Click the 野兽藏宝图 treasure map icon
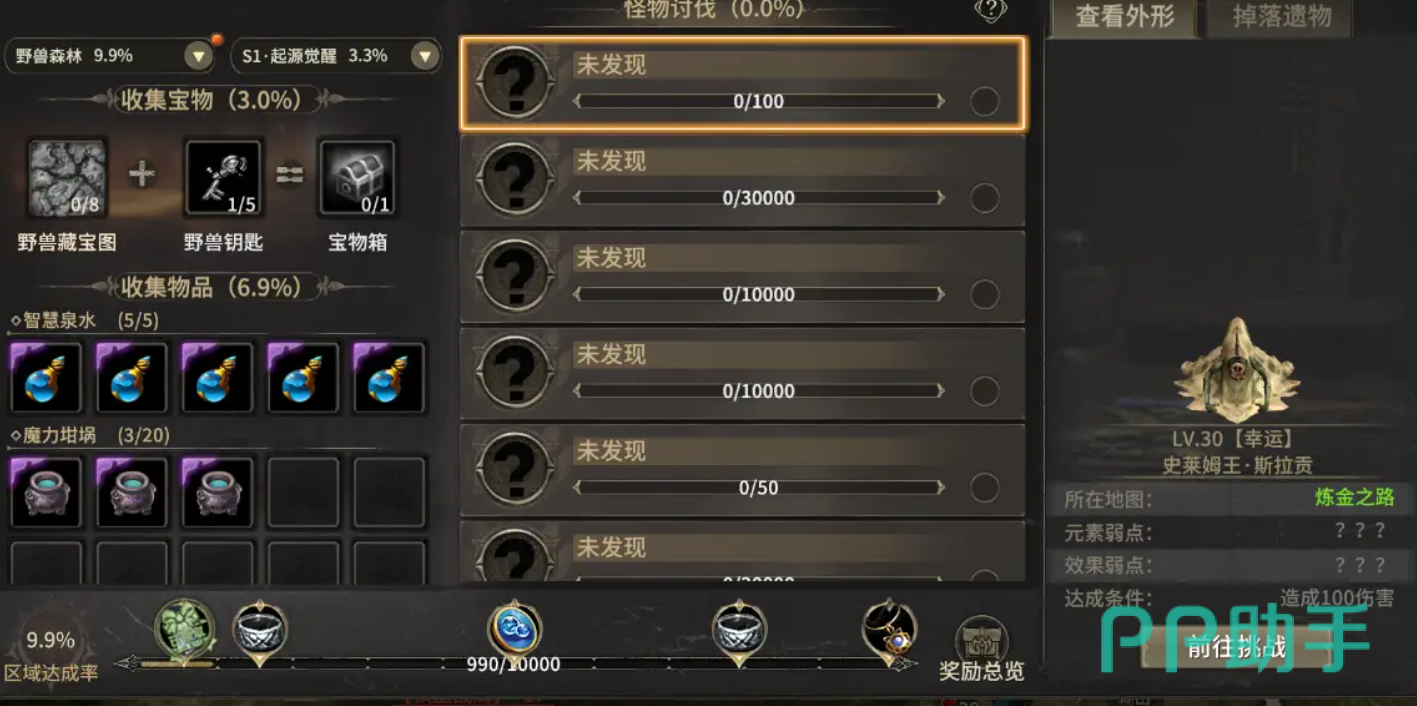Viewport: 1417px width, 706px height. pos(67,178)
